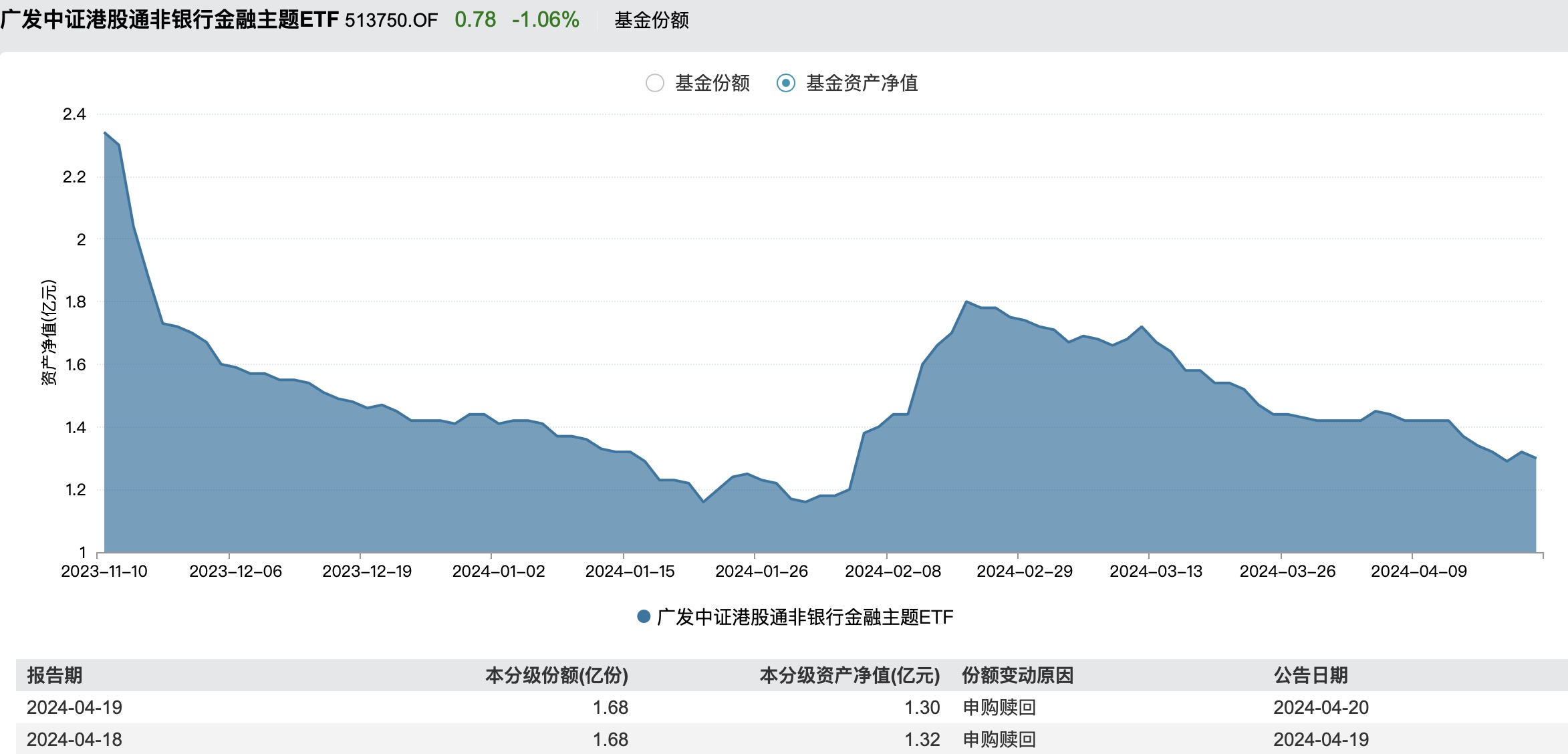1568x754 pixels.
Task: Click the 2023-11-10 x-axis label
Action: point(104,572)
